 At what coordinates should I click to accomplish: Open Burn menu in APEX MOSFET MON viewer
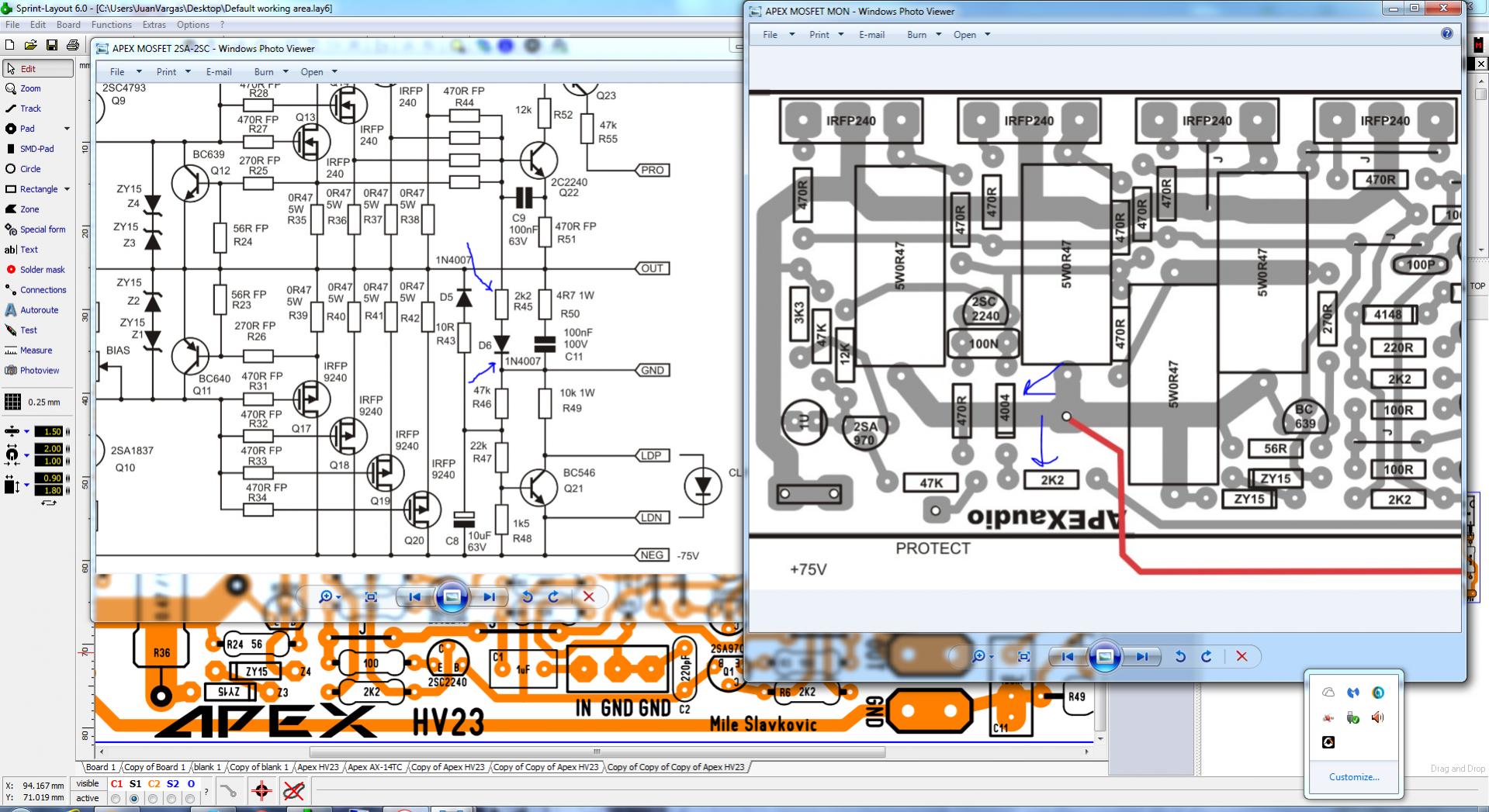(x=924, y=35)
